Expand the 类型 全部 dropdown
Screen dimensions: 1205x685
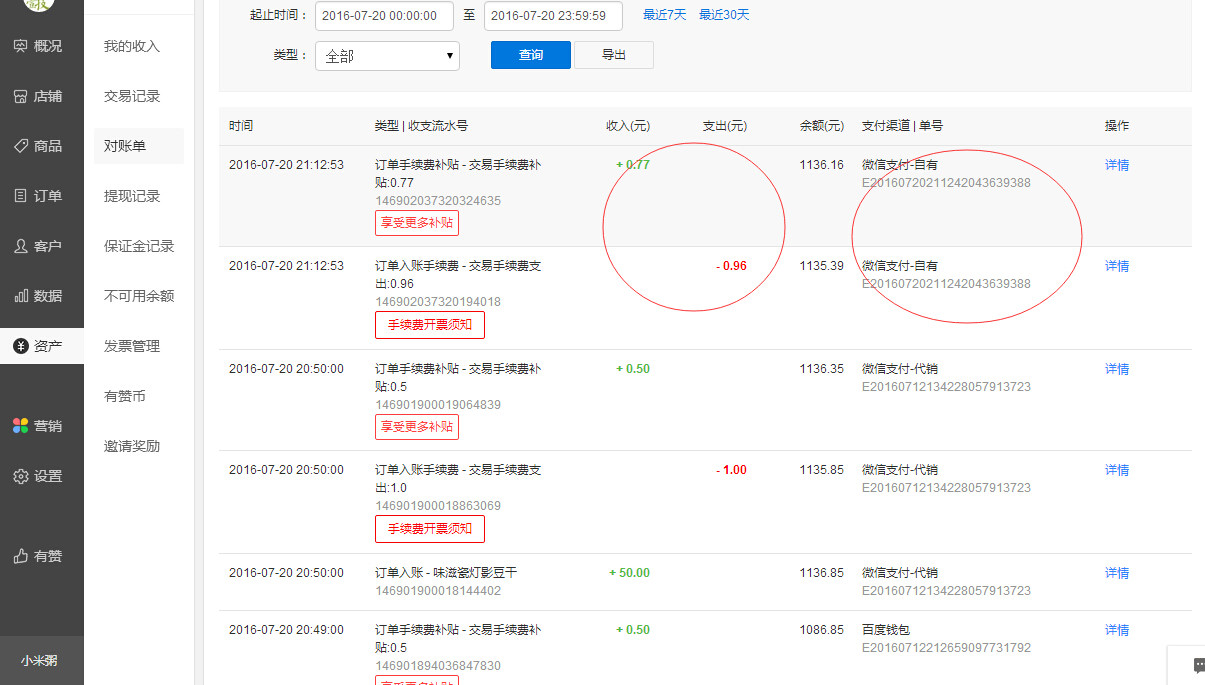[387, 56]
